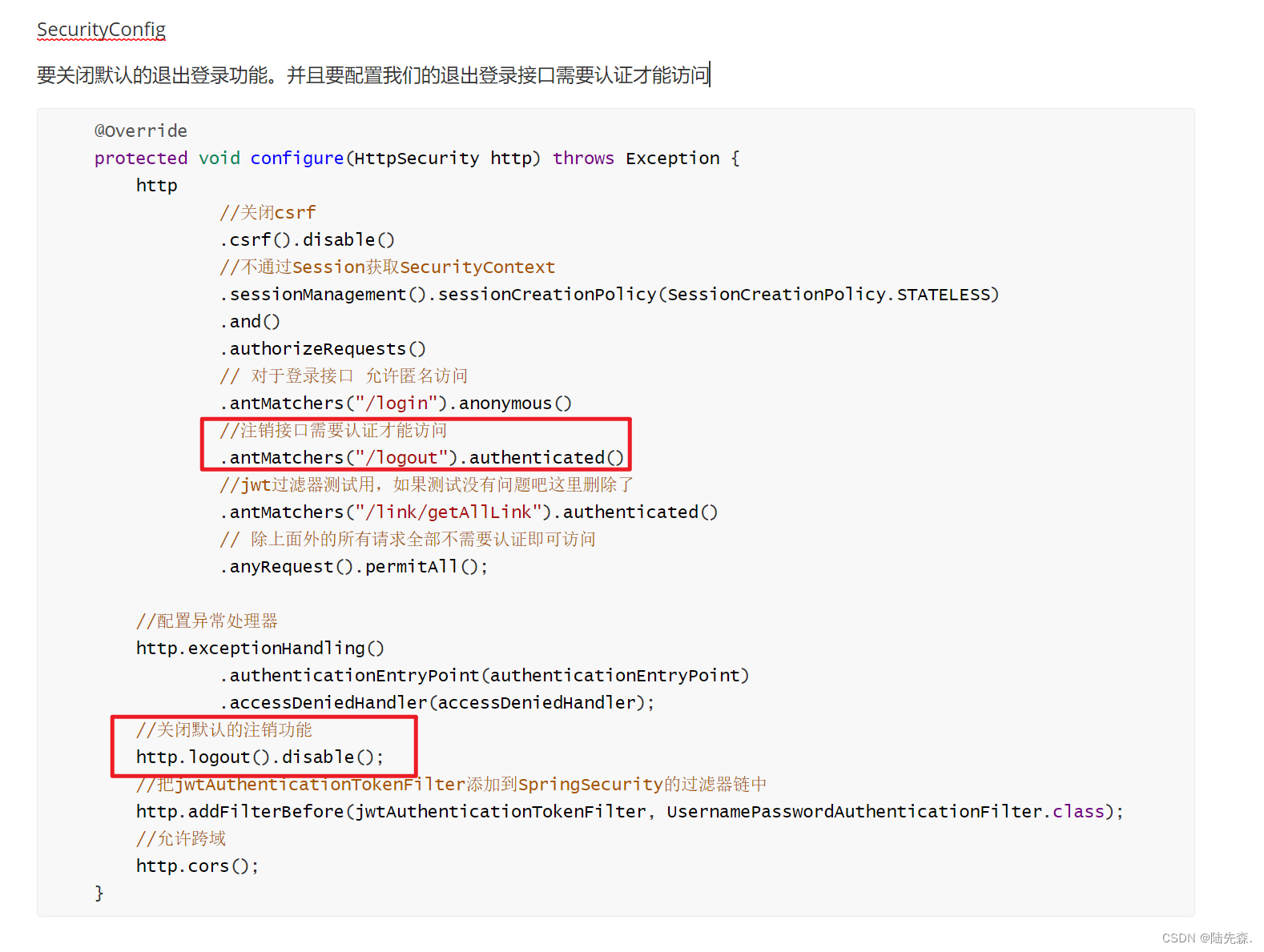This screenshot has height=952, width=1264.
Task: Click the sentence about closing default logout
Action: pyautogui.click(x=373, y=75)
